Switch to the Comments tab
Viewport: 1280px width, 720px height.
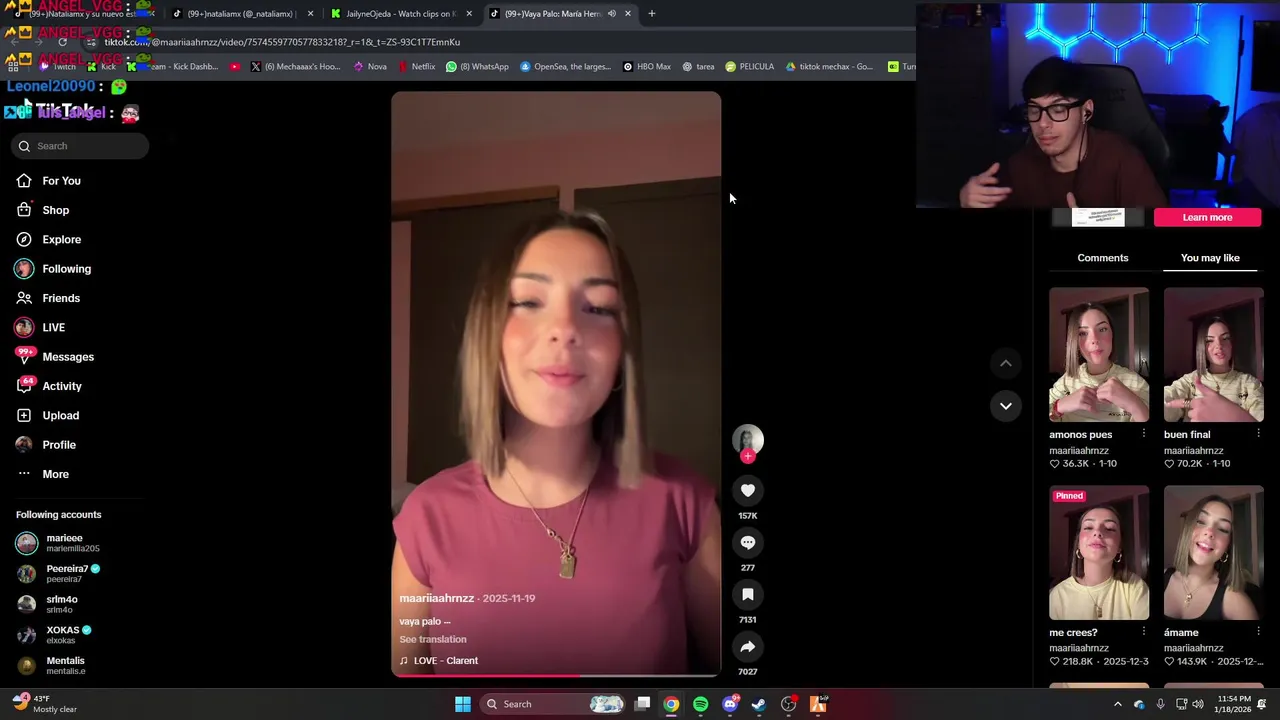[1103, 258]
